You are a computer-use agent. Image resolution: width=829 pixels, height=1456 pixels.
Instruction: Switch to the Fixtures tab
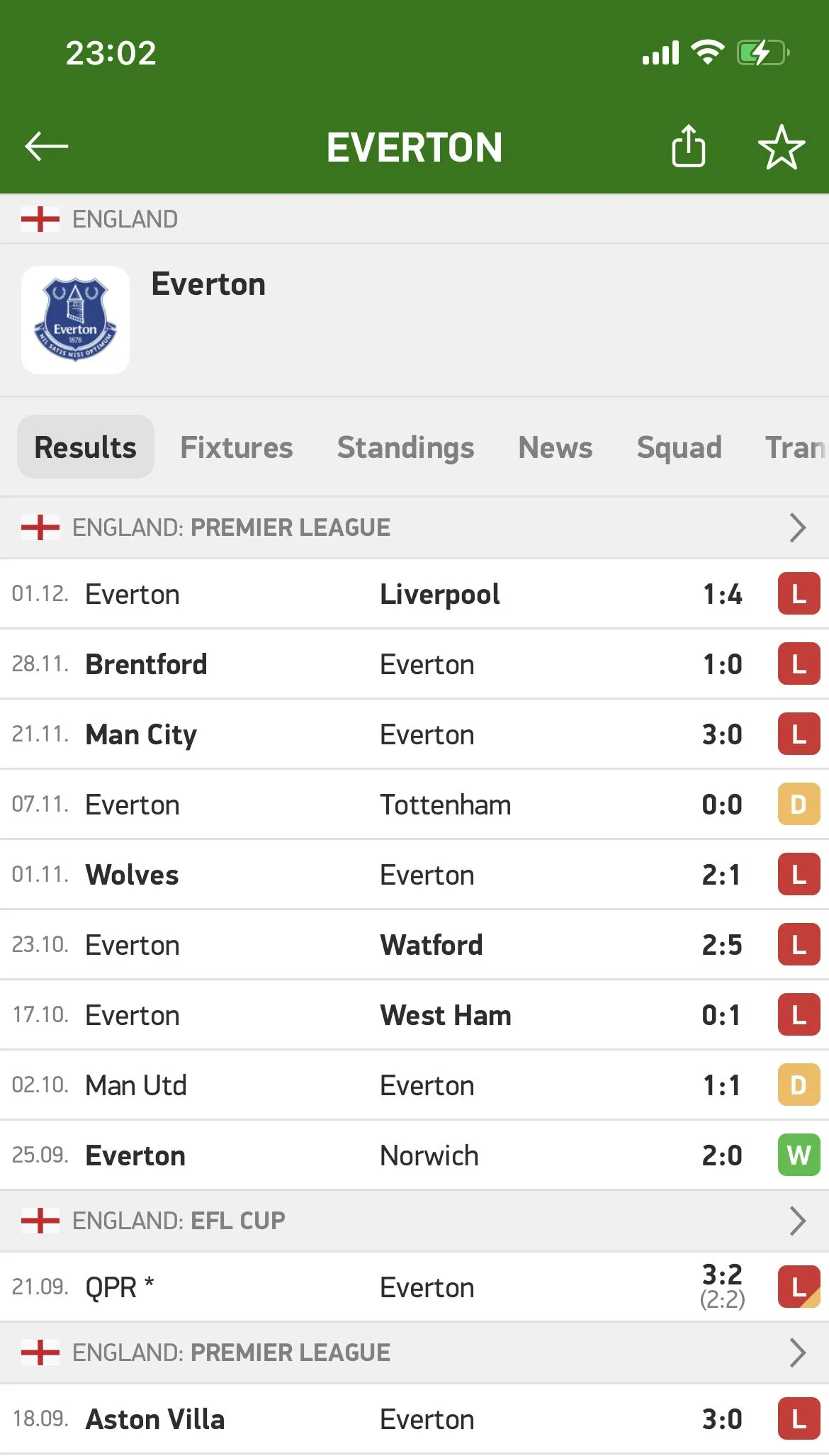237,447
